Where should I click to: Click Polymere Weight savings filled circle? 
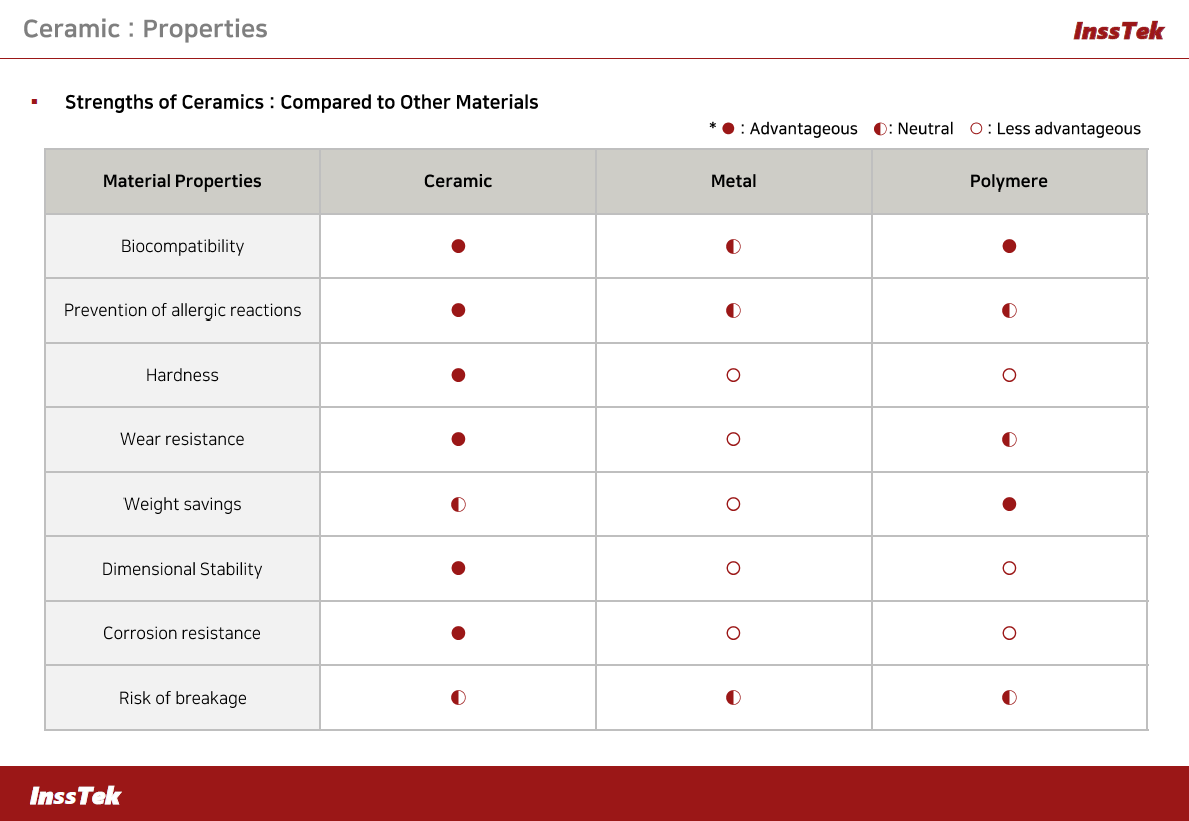[x=1009, y=504]
